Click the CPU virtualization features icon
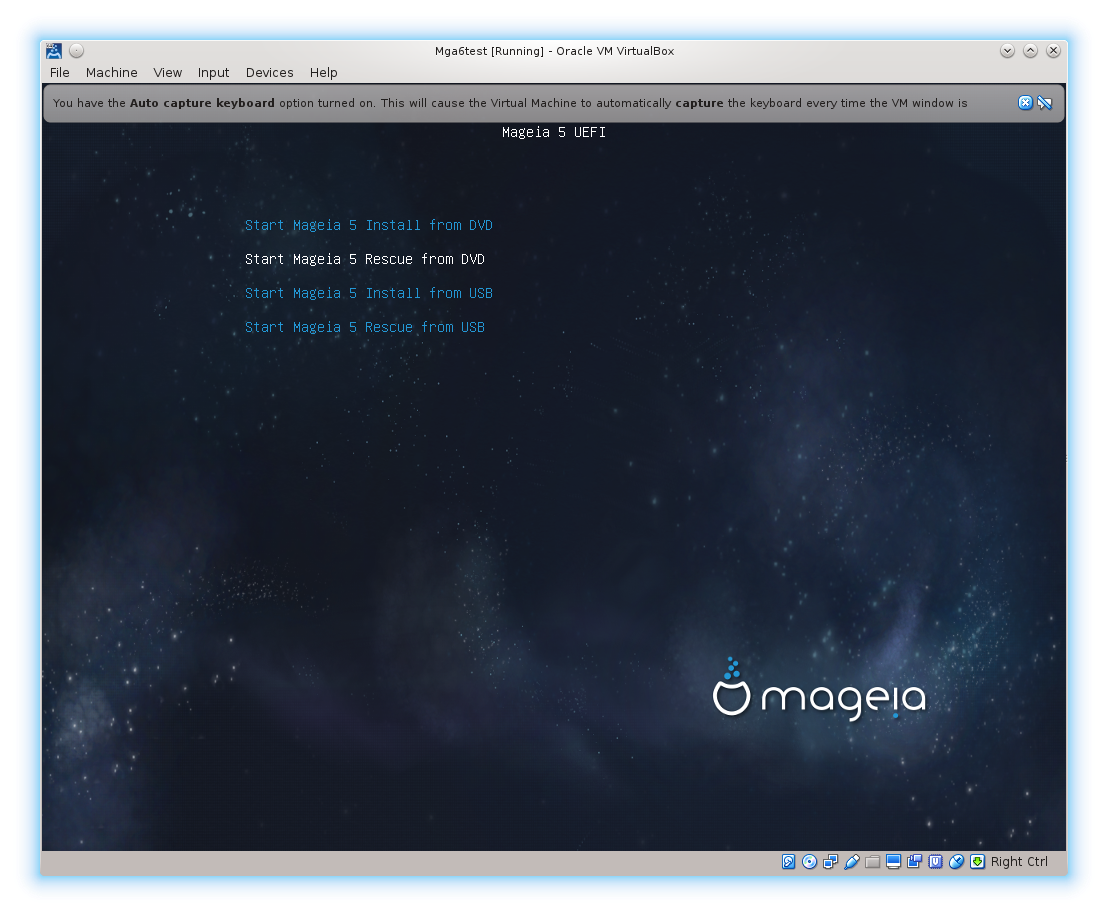The height and width of the screenshot is (916, 1108). 936,862
